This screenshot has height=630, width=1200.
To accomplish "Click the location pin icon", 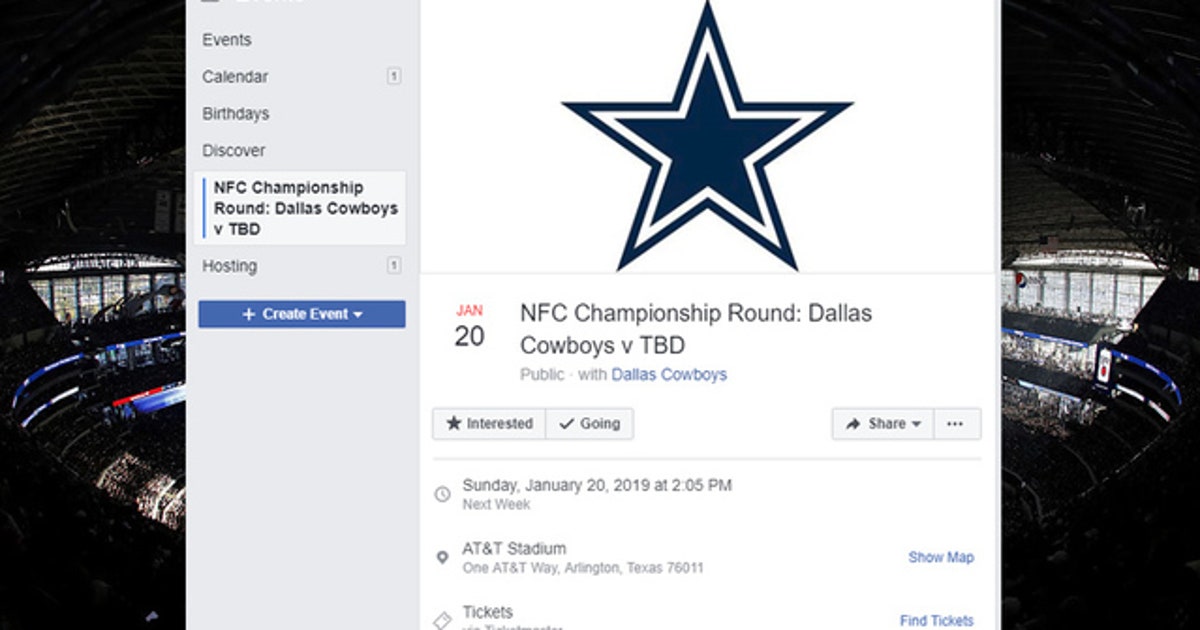I will (x=442, y=557).
